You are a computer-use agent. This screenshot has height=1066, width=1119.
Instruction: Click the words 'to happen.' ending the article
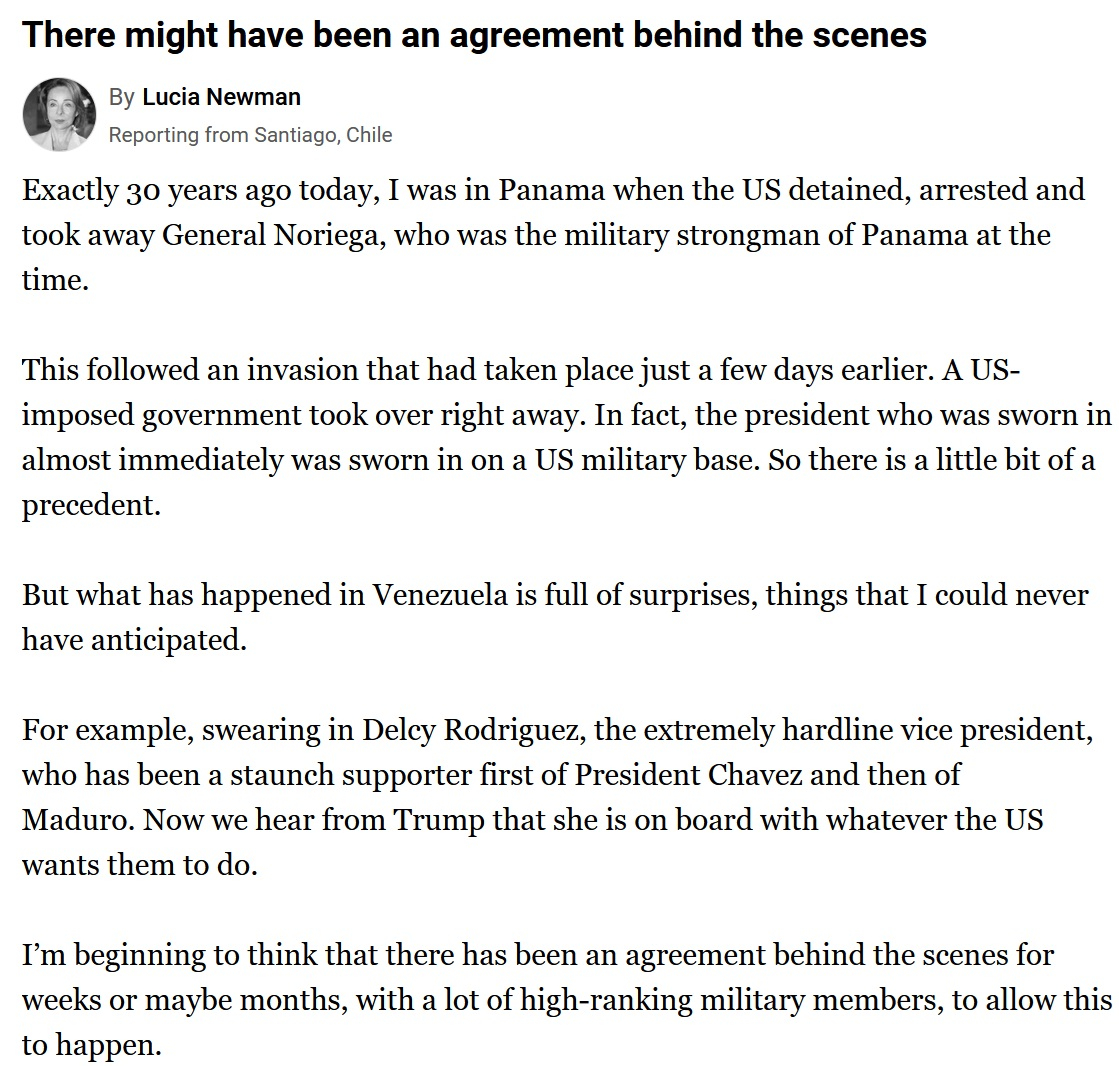(91, 1045)
